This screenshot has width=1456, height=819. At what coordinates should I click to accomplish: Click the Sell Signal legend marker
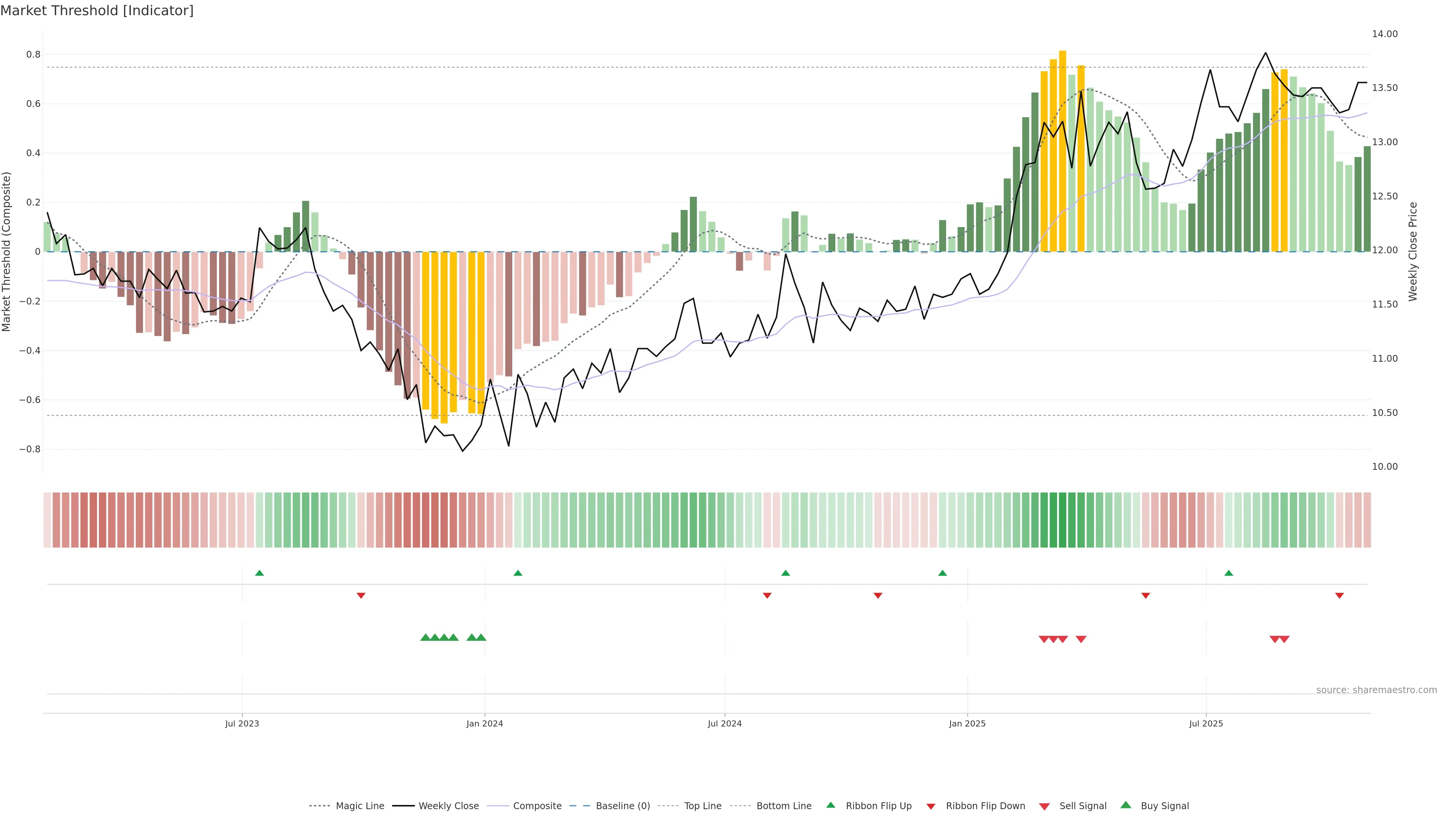[1045, 806]
